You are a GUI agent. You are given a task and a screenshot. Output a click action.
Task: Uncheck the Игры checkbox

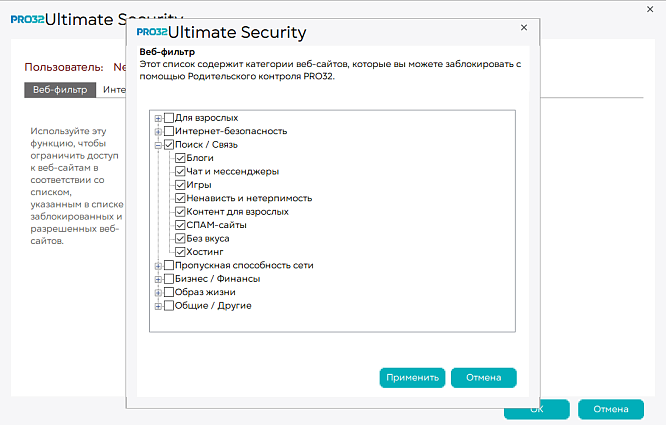point(180,185)
